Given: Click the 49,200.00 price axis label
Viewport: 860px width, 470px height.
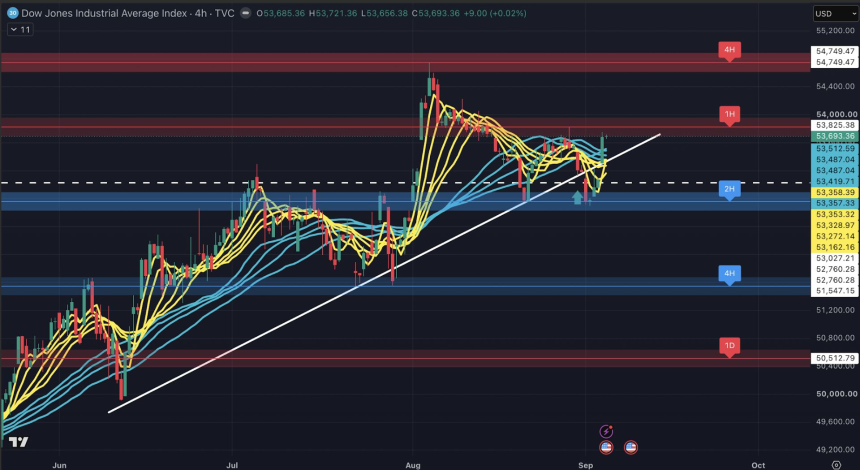Looking at the screenshot, I should point(835,450).
